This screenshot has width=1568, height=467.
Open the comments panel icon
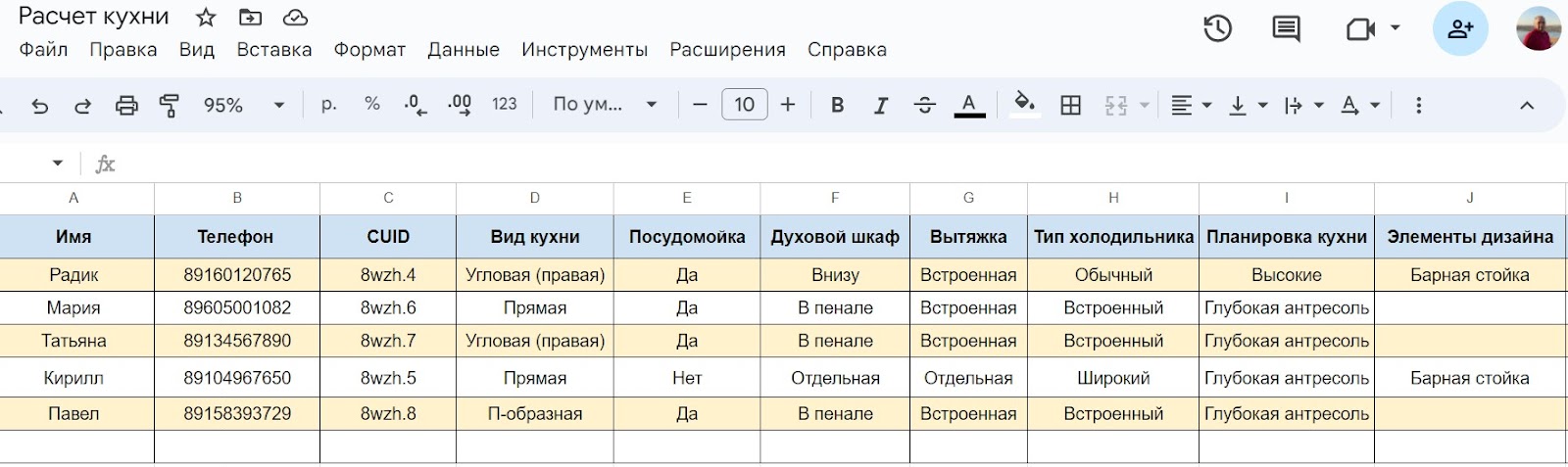click(x=1286, y=29)
